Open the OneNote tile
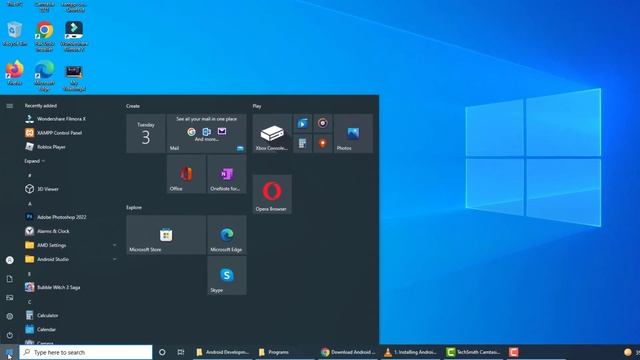The image size is (640, 360). click(x=227, y=174)
